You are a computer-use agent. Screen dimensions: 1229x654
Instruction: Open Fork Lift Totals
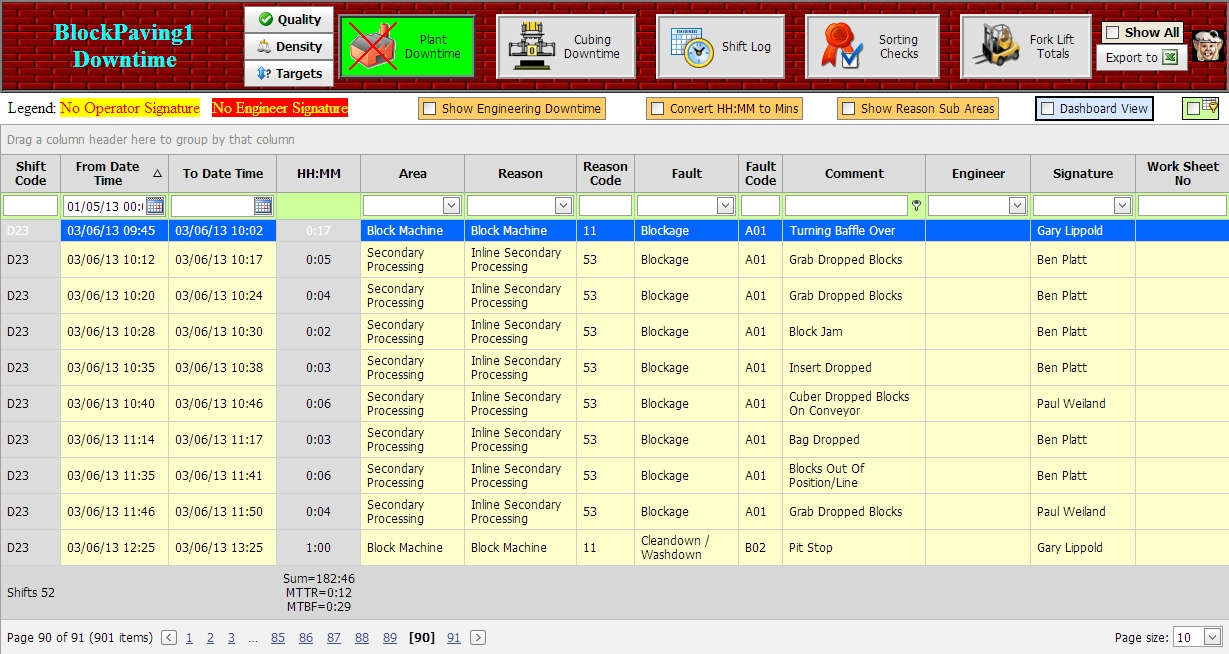coord(1027,47)
